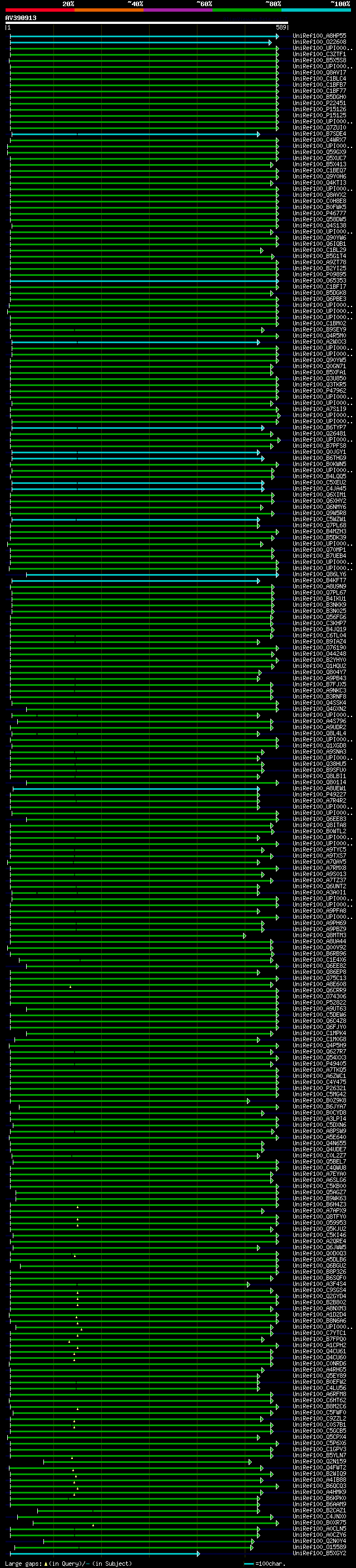Screen dimensions: 356x1568
Task: Open hit UniRef100_Q56FG6
Action: click(319, 617)
